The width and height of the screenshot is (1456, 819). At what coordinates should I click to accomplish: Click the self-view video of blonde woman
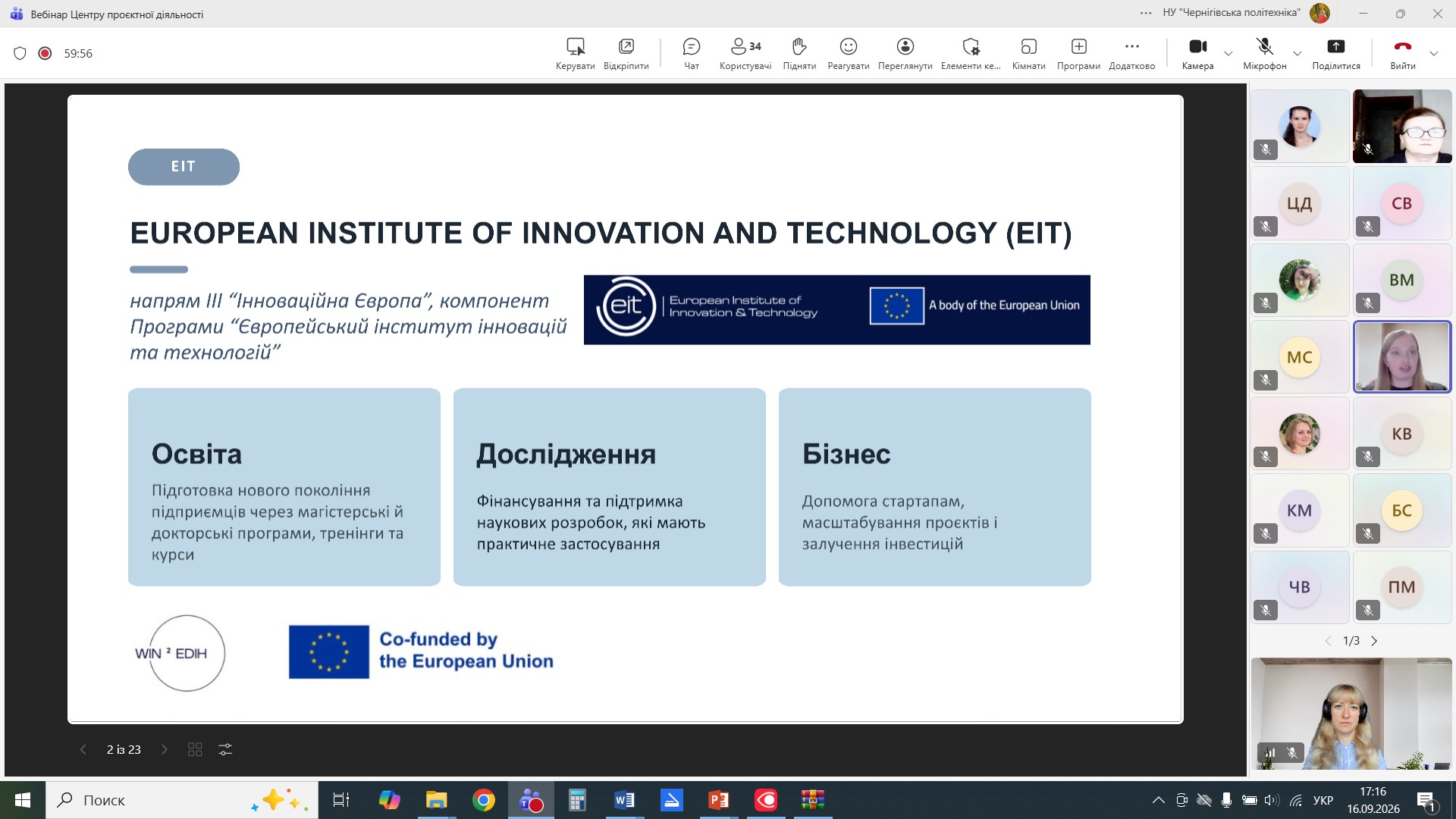[1351, 714]
